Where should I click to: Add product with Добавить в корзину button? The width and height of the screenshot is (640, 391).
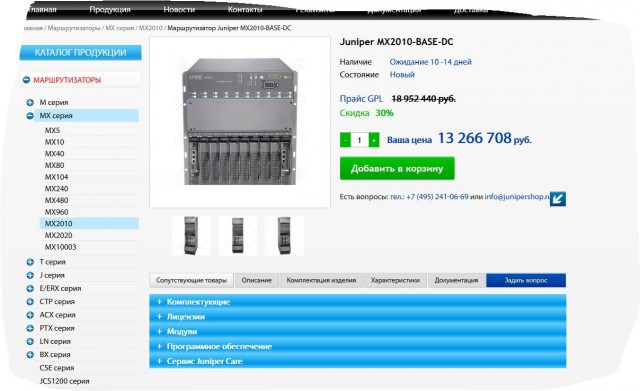(x=397, y=168)
